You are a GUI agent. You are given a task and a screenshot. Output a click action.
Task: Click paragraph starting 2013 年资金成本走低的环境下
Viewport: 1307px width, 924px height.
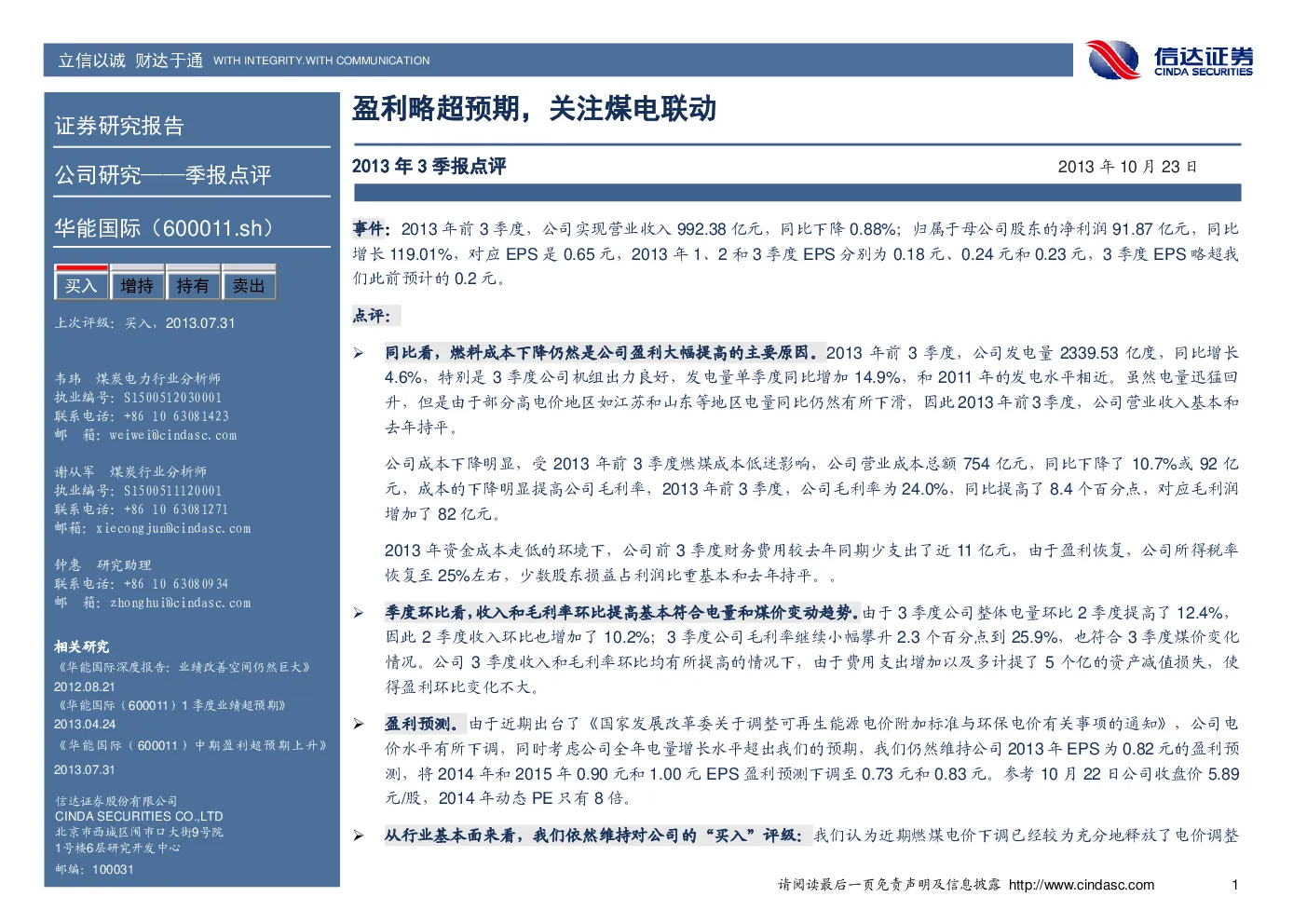[811, 564]
